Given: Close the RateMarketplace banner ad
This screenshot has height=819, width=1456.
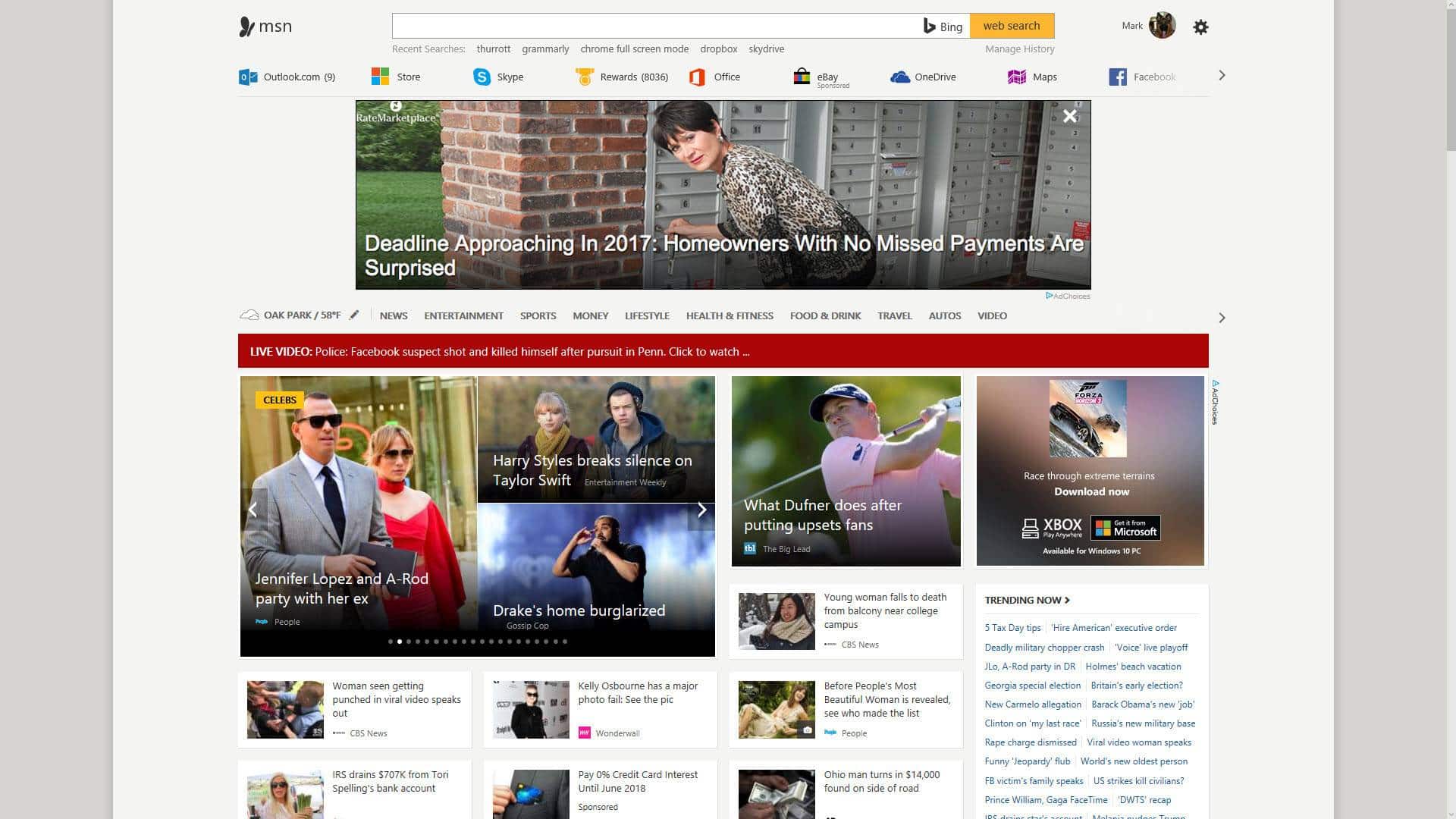Looking at the screenshot, I should coord(1070,116).
